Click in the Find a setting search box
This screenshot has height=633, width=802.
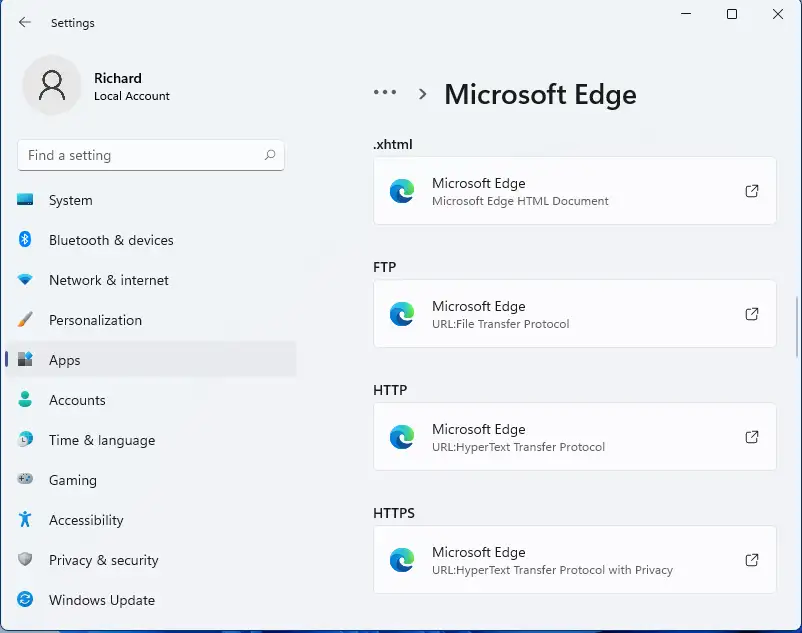point(151,155)
